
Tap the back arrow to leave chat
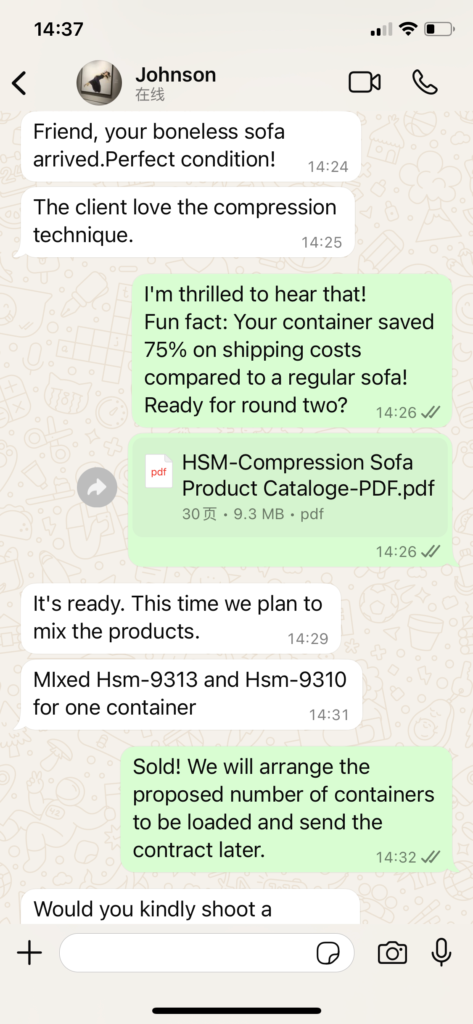point(20,83)
